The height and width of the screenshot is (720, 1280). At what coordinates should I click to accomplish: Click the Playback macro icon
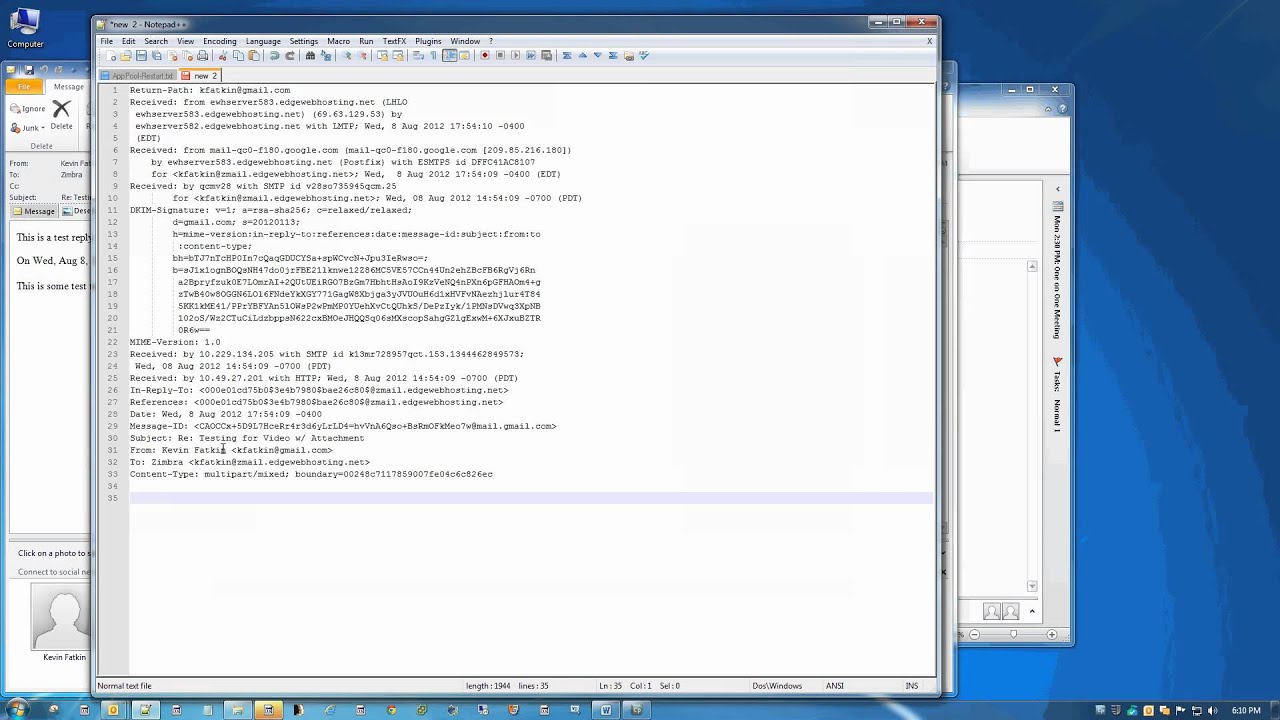[x=516, y=55]
